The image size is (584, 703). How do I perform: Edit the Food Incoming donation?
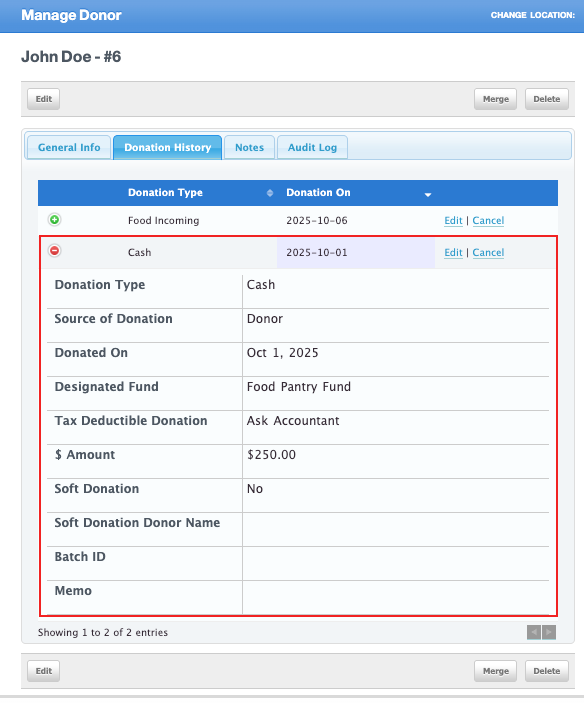pos(453,221)
